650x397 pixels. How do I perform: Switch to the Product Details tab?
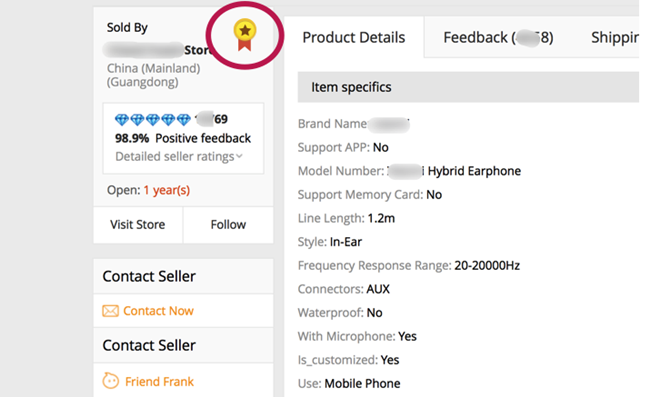click(x=354, y=37)
